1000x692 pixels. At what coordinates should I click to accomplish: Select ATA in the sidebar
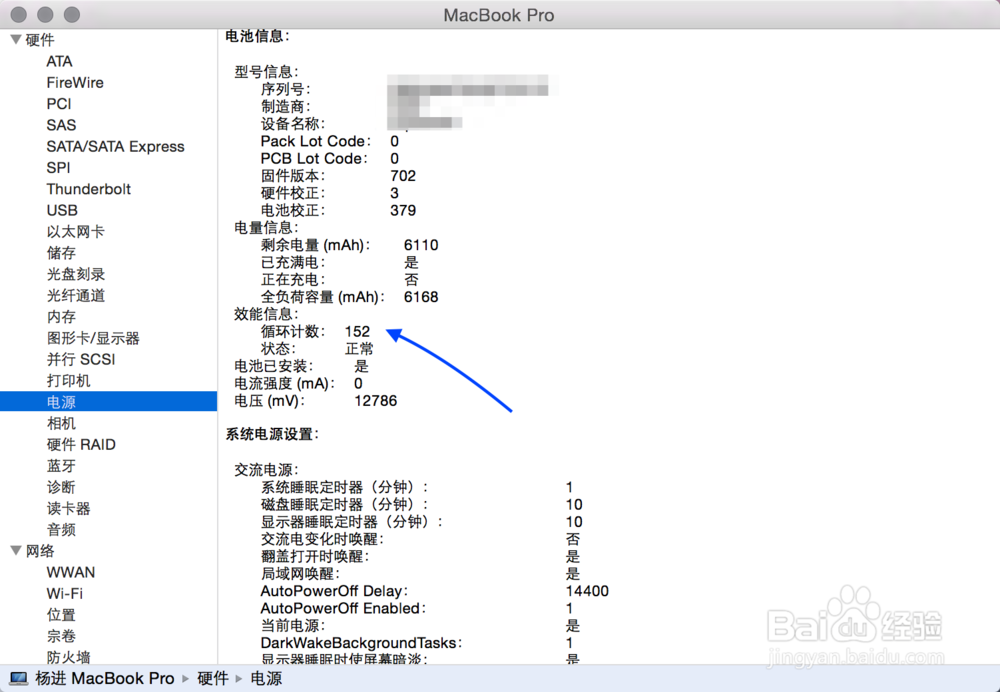click(59, 61)
